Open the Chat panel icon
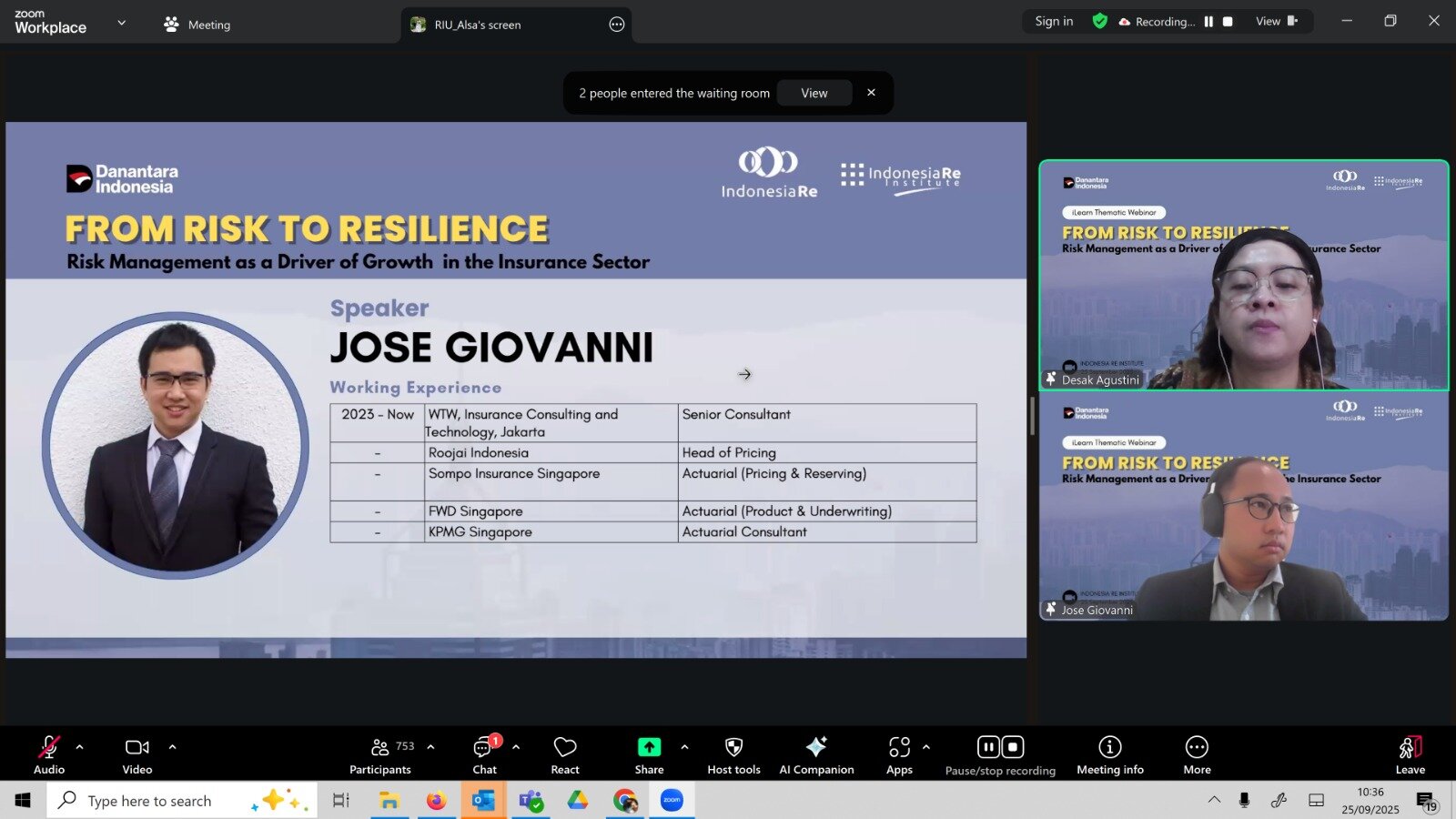The height and width of the screenshot is (819, 1456). click(483, 748)
